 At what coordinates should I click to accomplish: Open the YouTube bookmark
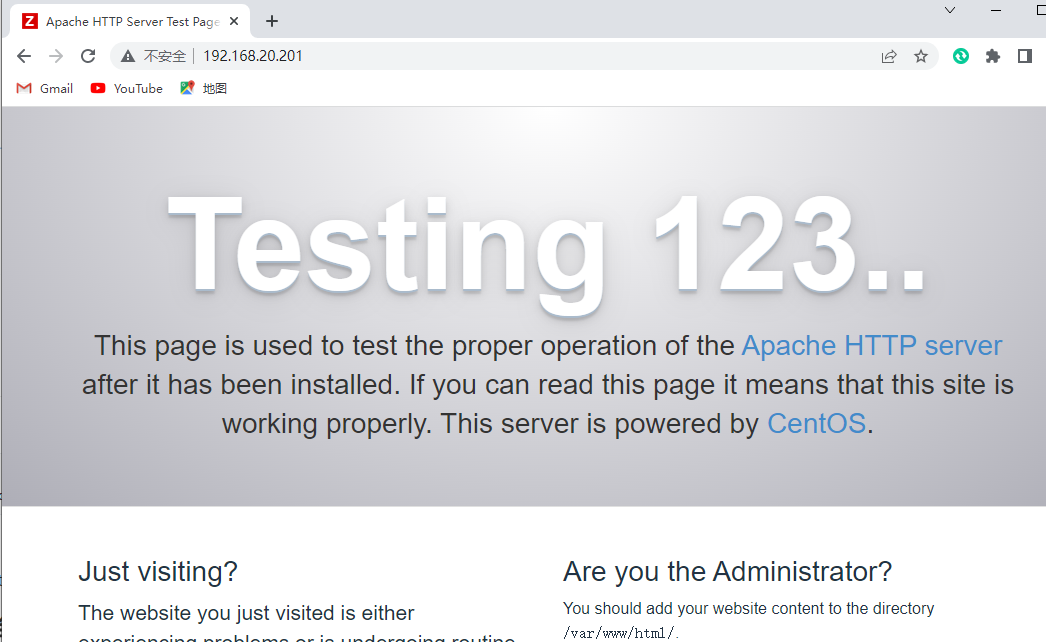[x=127, y=88]
